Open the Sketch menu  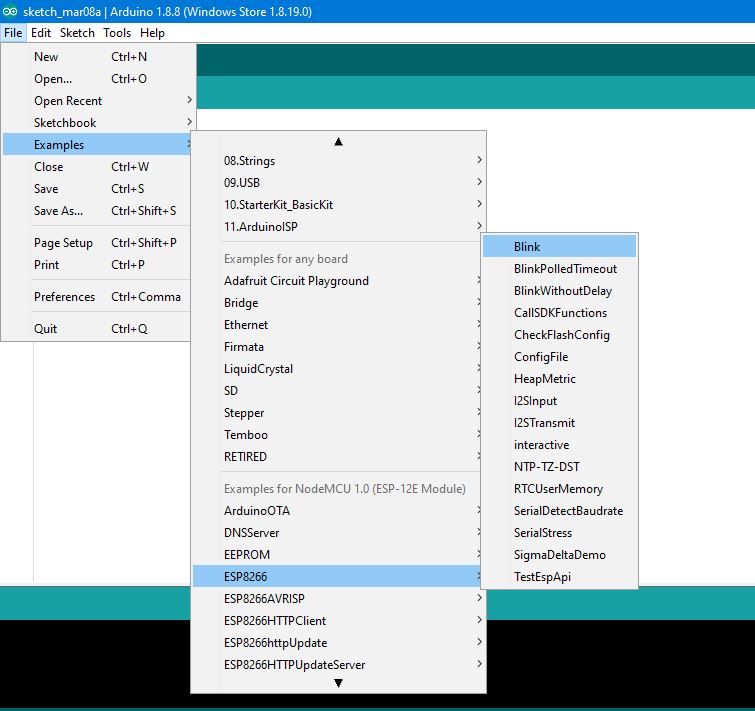[x=77, y=33]
